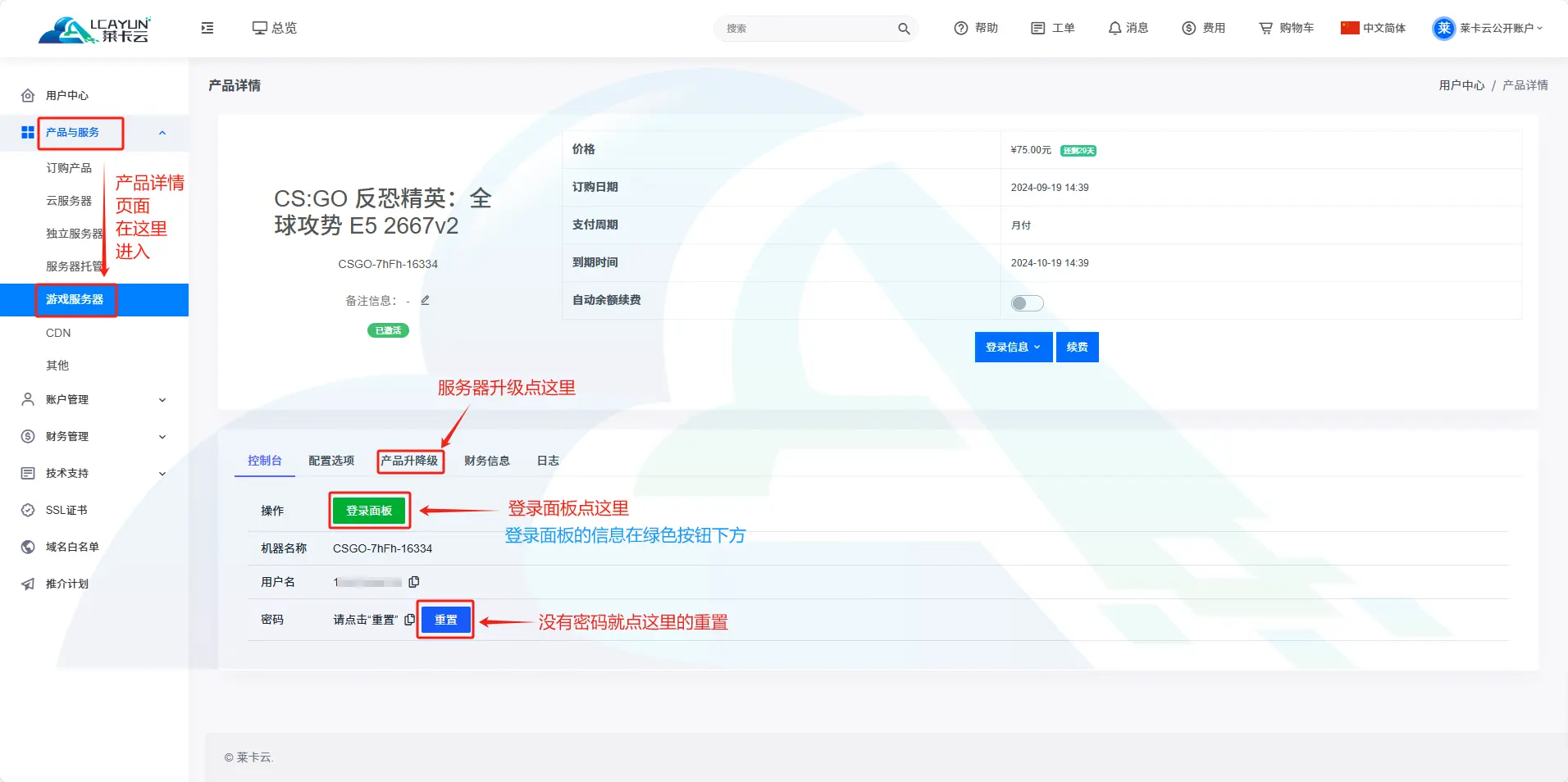Open the 费用 billing coin icon
The height and width of the screenshot is (782, 1568).
[1188, 28]
